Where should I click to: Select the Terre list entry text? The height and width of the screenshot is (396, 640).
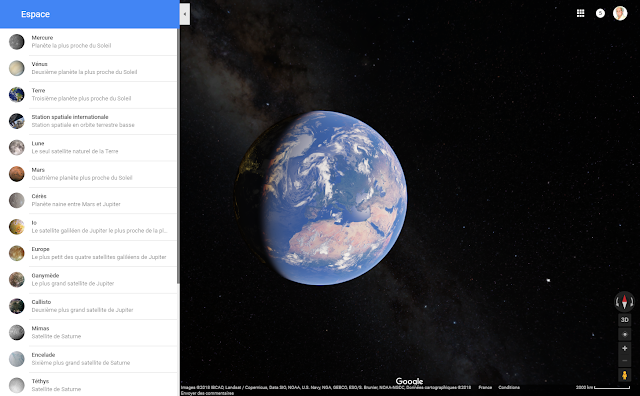click(x=38, y=91)
